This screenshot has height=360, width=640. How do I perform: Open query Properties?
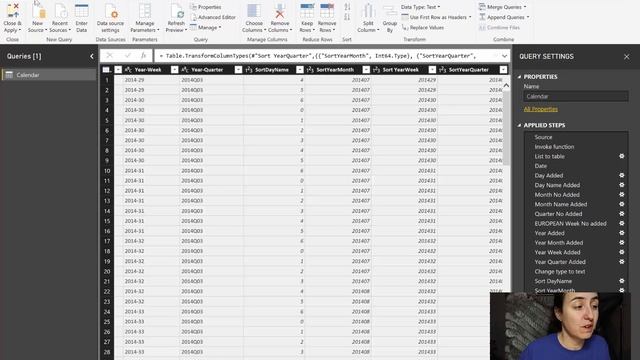click(x=206, y=7)
